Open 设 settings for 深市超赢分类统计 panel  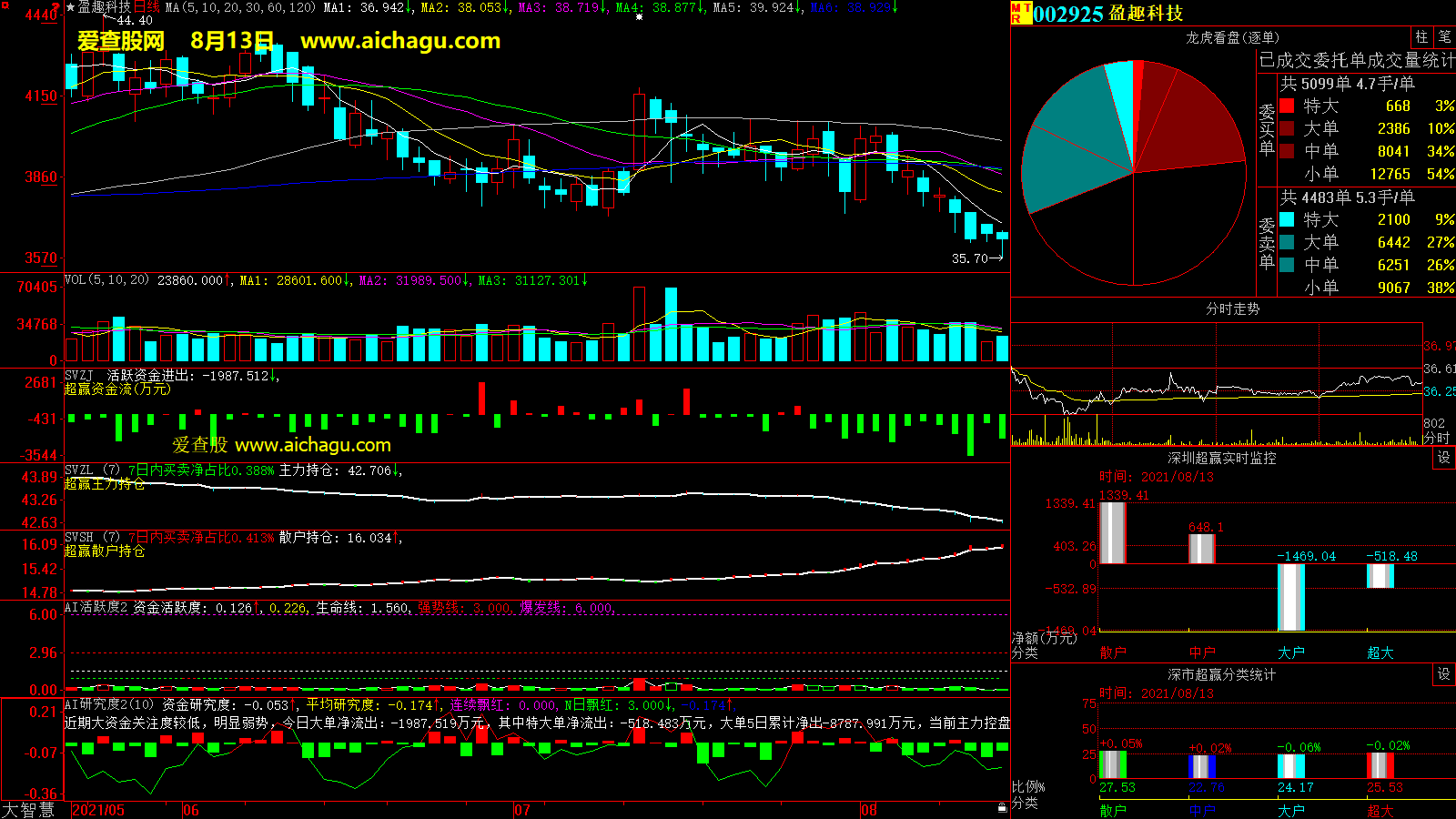pos(1444,674)
